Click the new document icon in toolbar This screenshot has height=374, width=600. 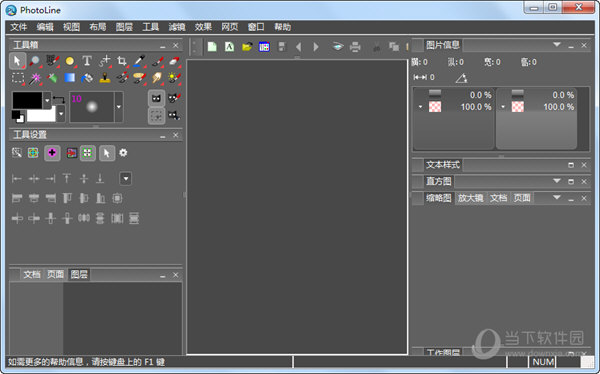212,47
